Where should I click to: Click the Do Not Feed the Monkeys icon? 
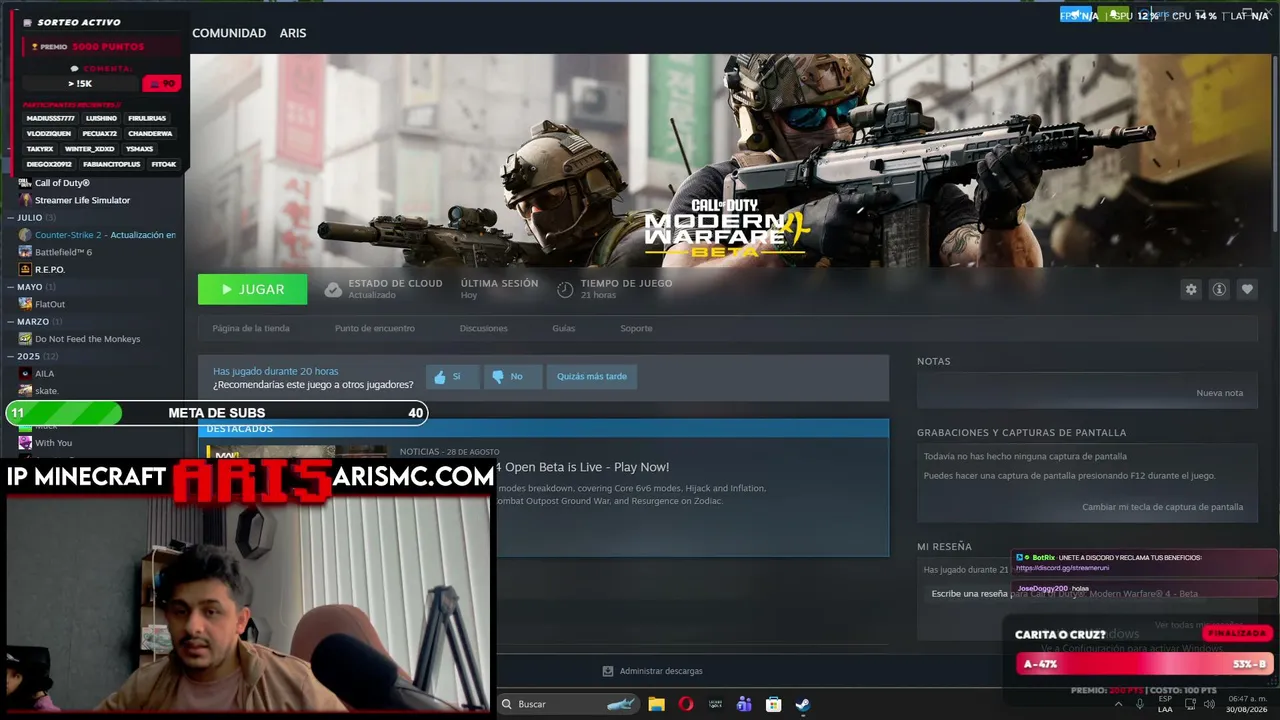(x=25, y=339)
